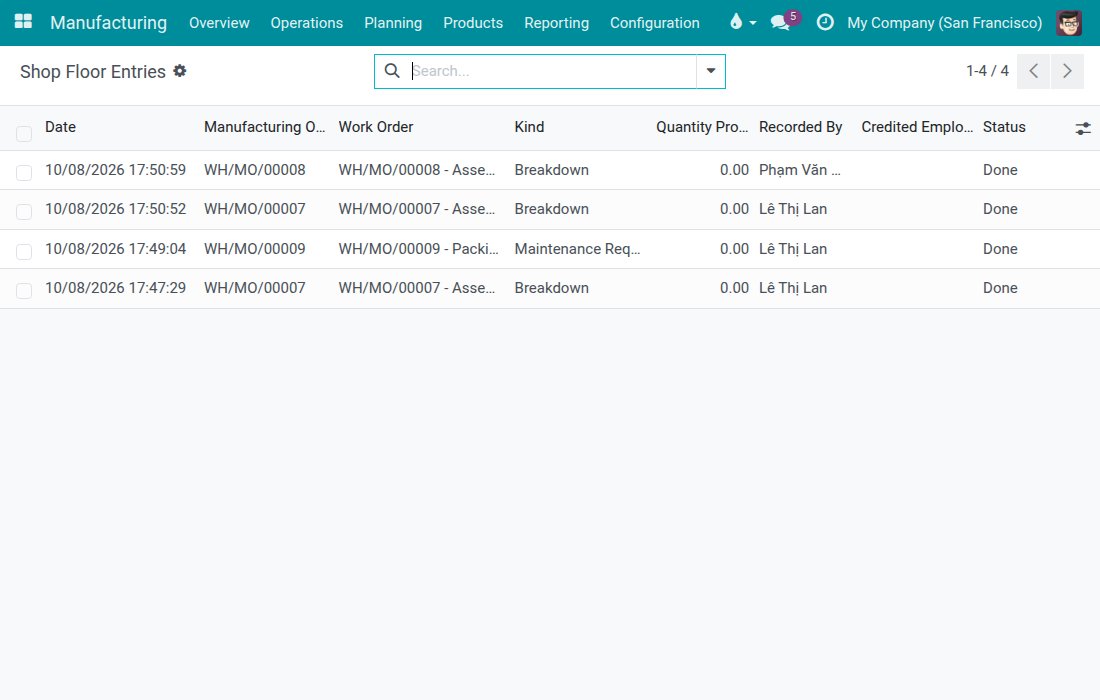Screen dimensions: 1100x700
Task: Open the Configuration menu
Action: [x=655, y=22]
